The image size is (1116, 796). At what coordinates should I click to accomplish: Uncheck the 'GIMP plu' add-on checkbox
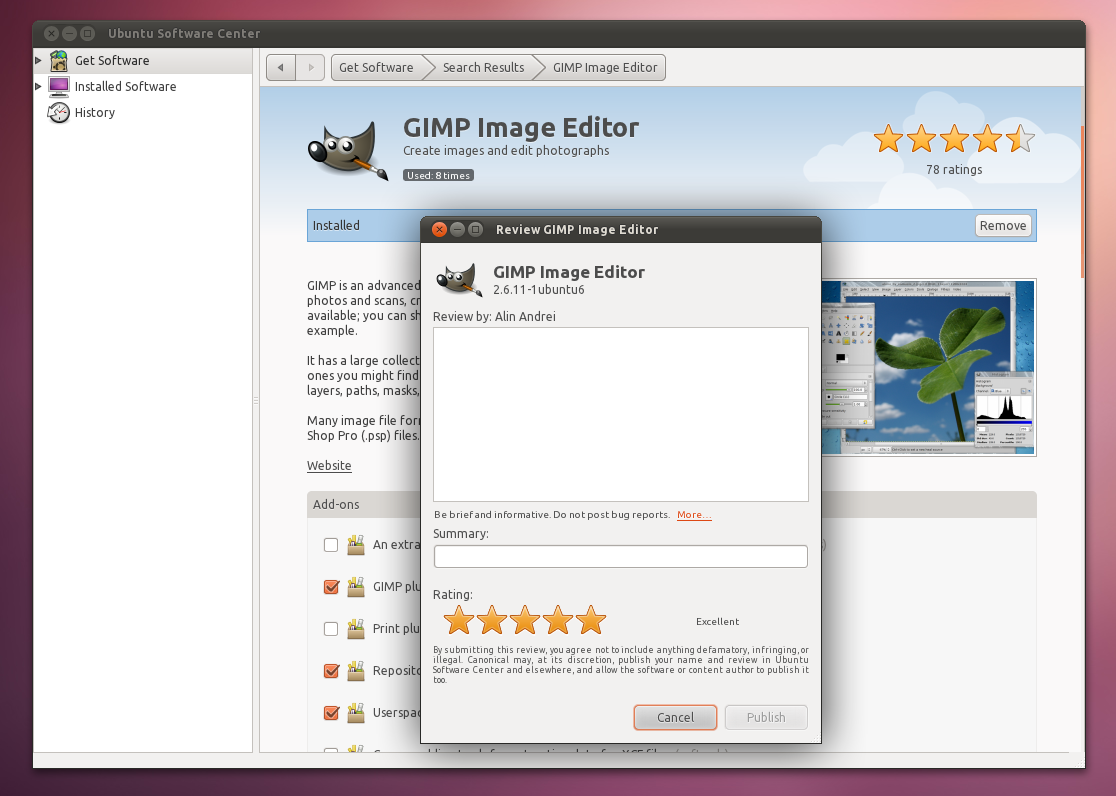coord(331,587)
